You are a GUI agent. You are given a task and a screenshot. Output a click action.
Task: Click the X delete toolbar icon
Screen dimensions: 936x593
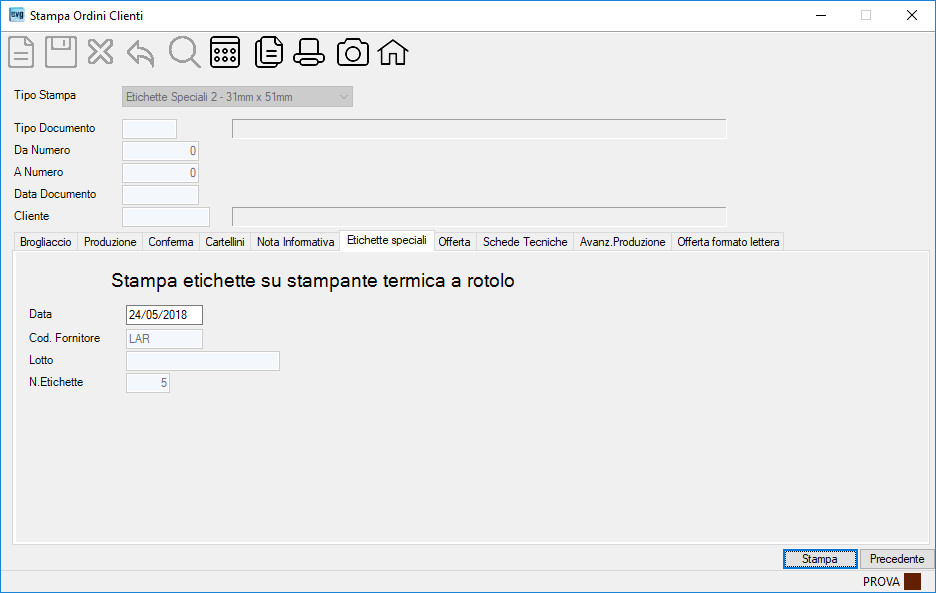coord(100,52)
